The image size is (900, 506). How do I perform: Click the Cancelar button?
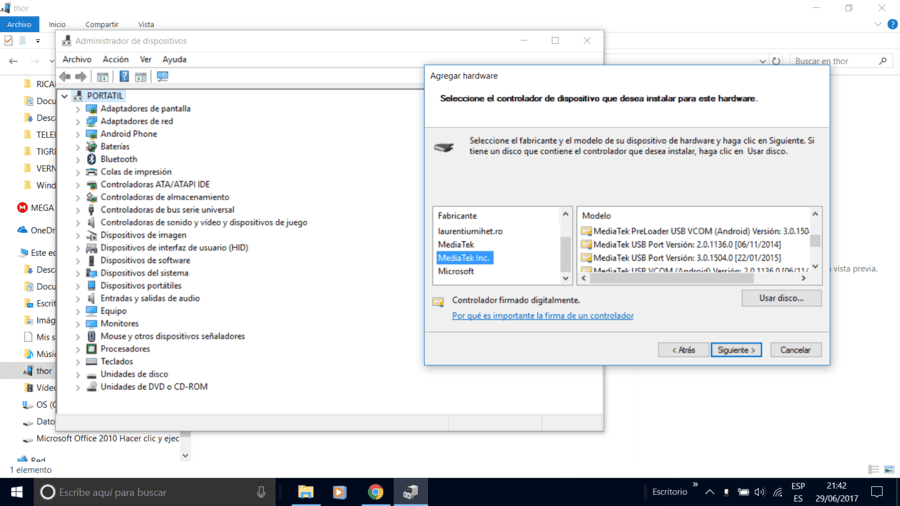(795, 350)
